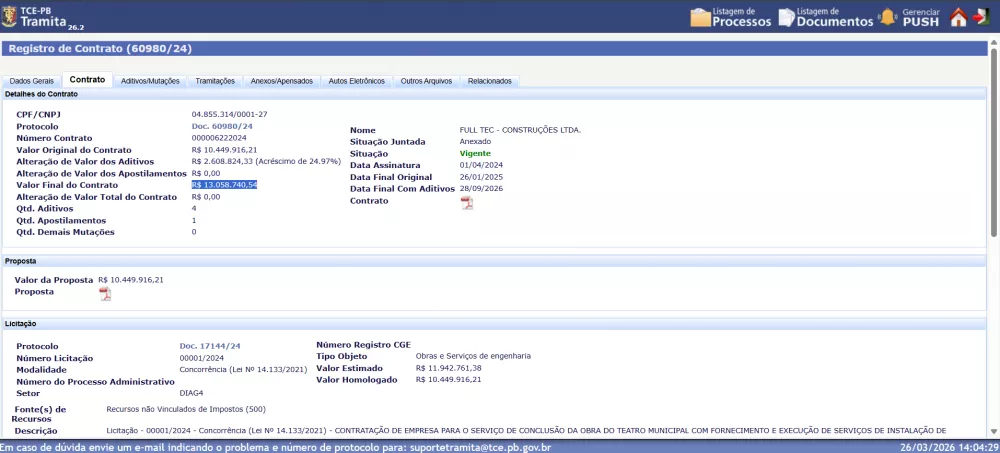1000x453 pixels.
Task: Switch to the Autos Eletrônicos tab
Action: coord(356,81)
